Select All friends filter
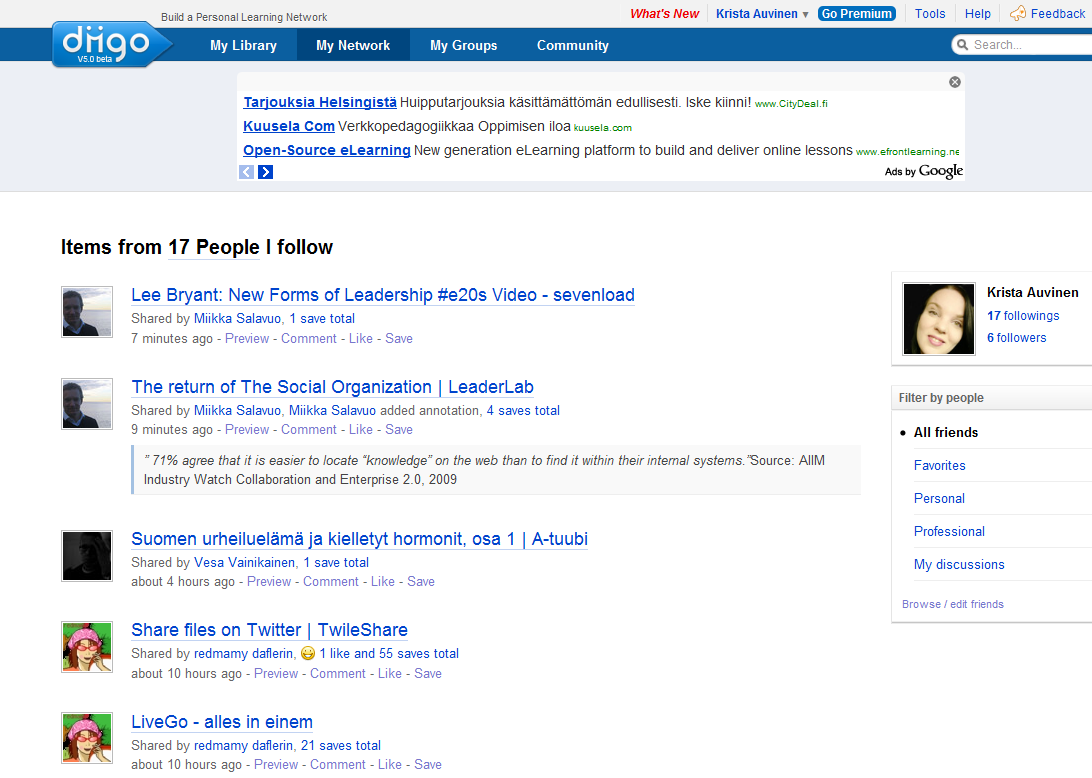This screenshot has height=778, width=1092. [x=946, y=433]
